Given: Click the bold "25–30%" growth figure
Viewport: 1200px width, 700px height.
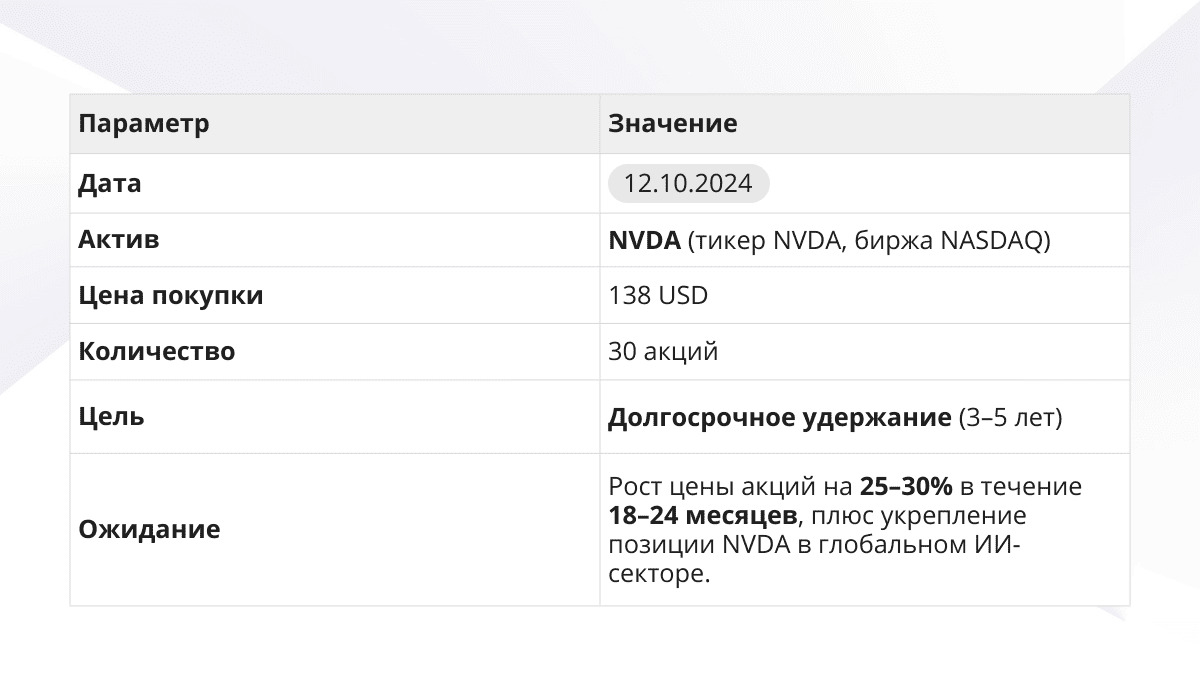Looking at the screenshot, I should pyautogui.click(x=906, y=488).
